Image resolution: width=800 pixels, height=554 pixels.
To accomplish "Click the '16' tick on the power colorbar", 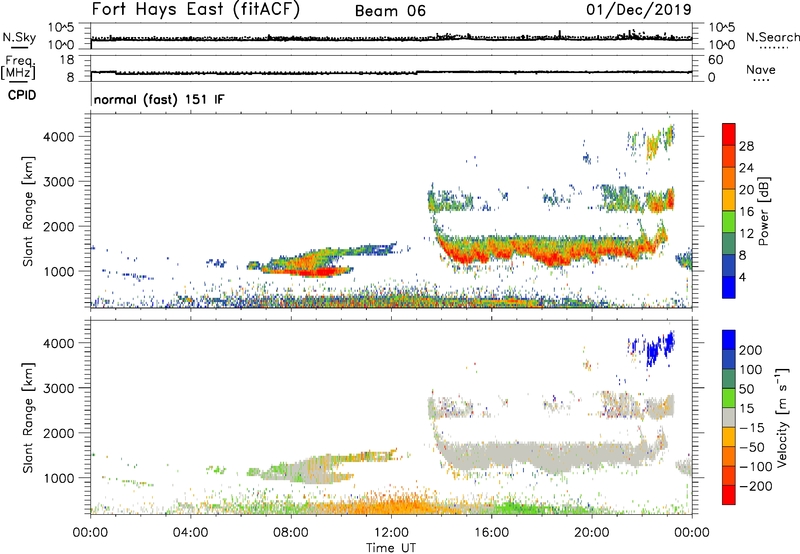I will (x=746, y=212).
